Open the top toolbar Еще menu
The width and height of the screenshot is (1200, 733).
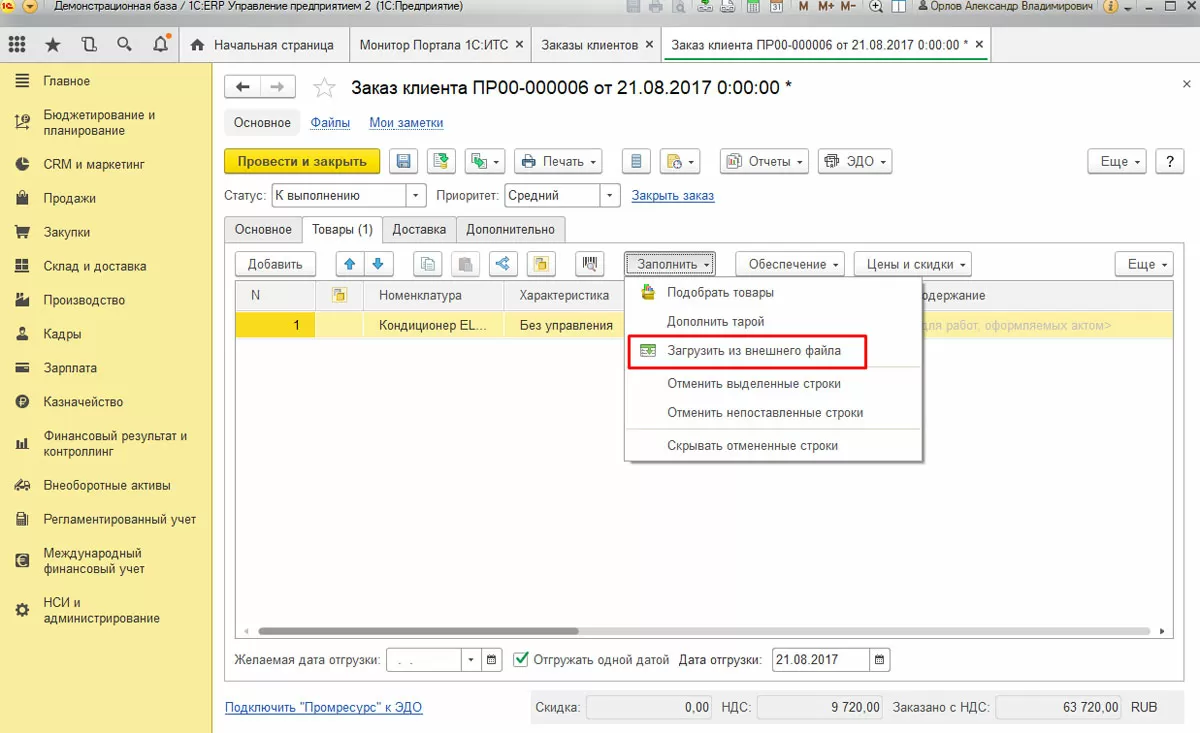[1117, 161]
